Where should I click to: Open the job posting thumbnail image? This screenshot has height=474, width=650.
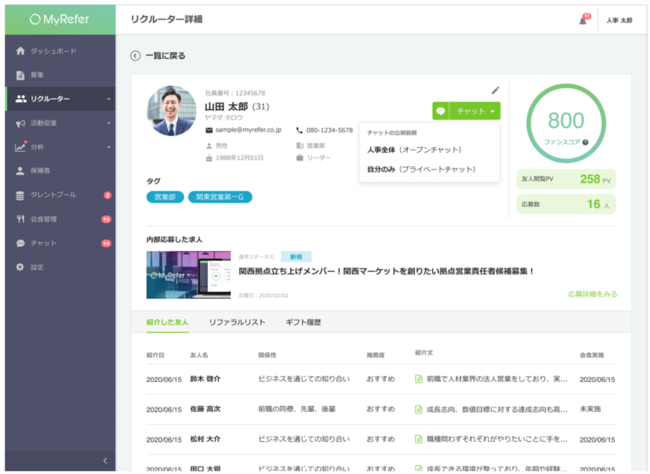(189, 275)
